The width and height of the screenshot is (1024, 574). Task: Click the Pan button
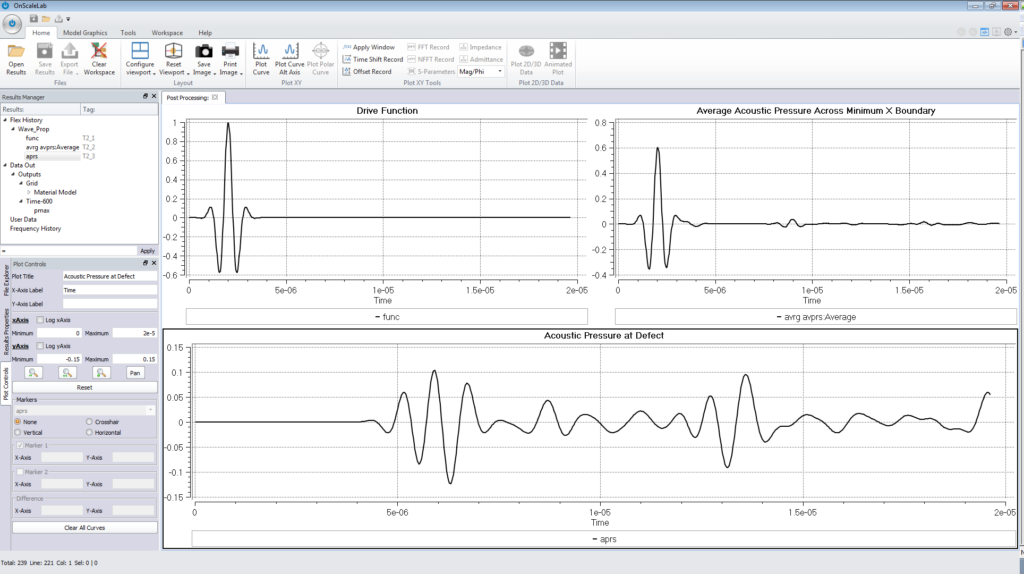tap(135, 373)
